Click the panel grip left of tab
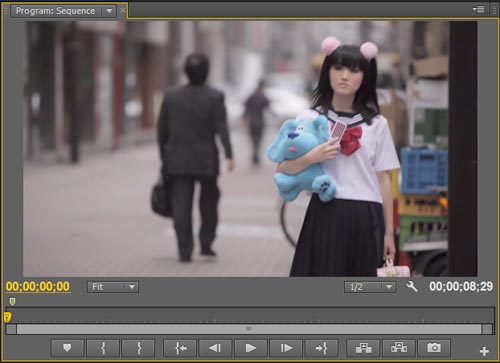The height and width of the screenshot is (363, 500). coord(6,10)
